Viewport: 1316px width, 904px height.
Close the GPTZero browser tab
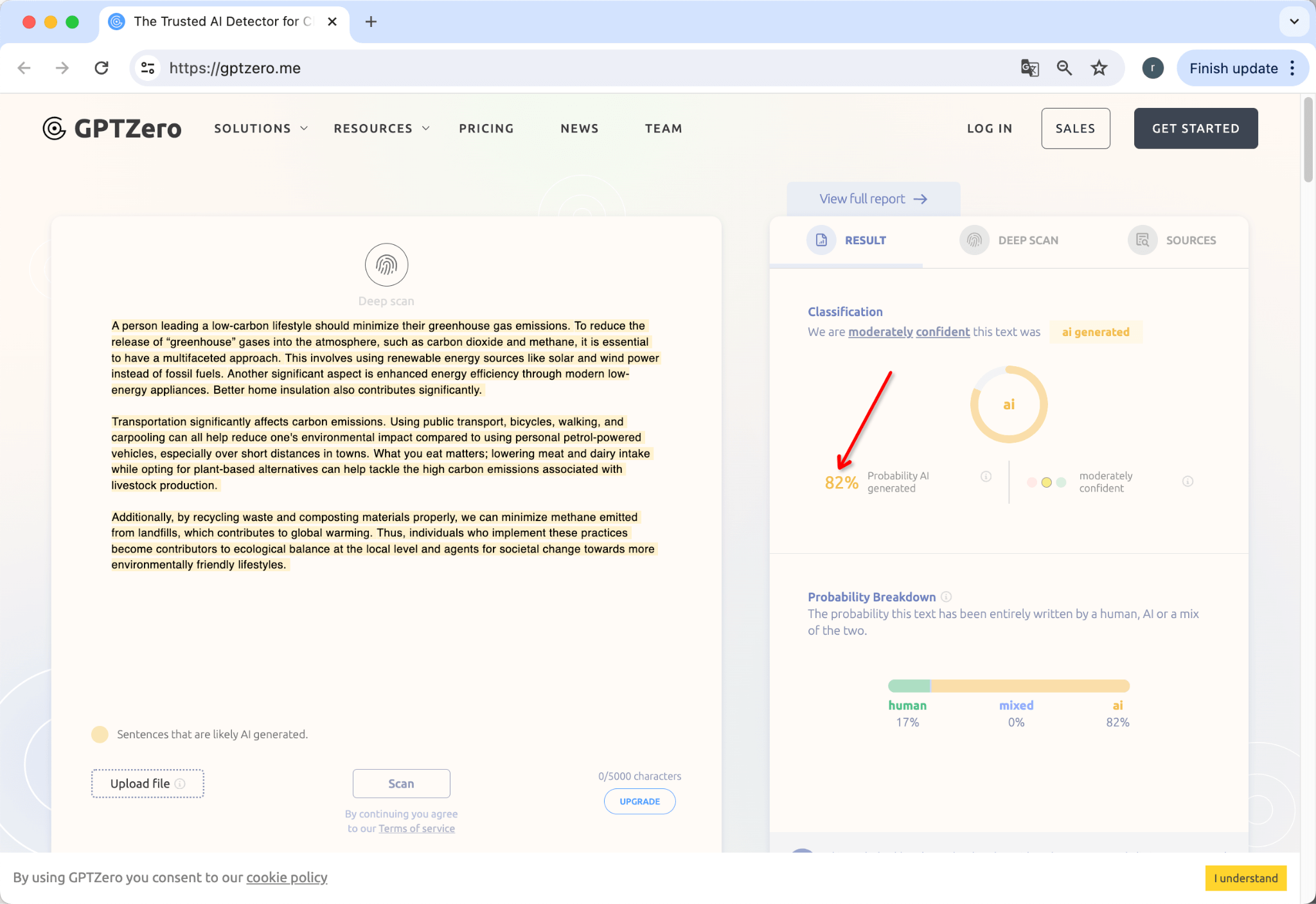click(x=332, y=22)
